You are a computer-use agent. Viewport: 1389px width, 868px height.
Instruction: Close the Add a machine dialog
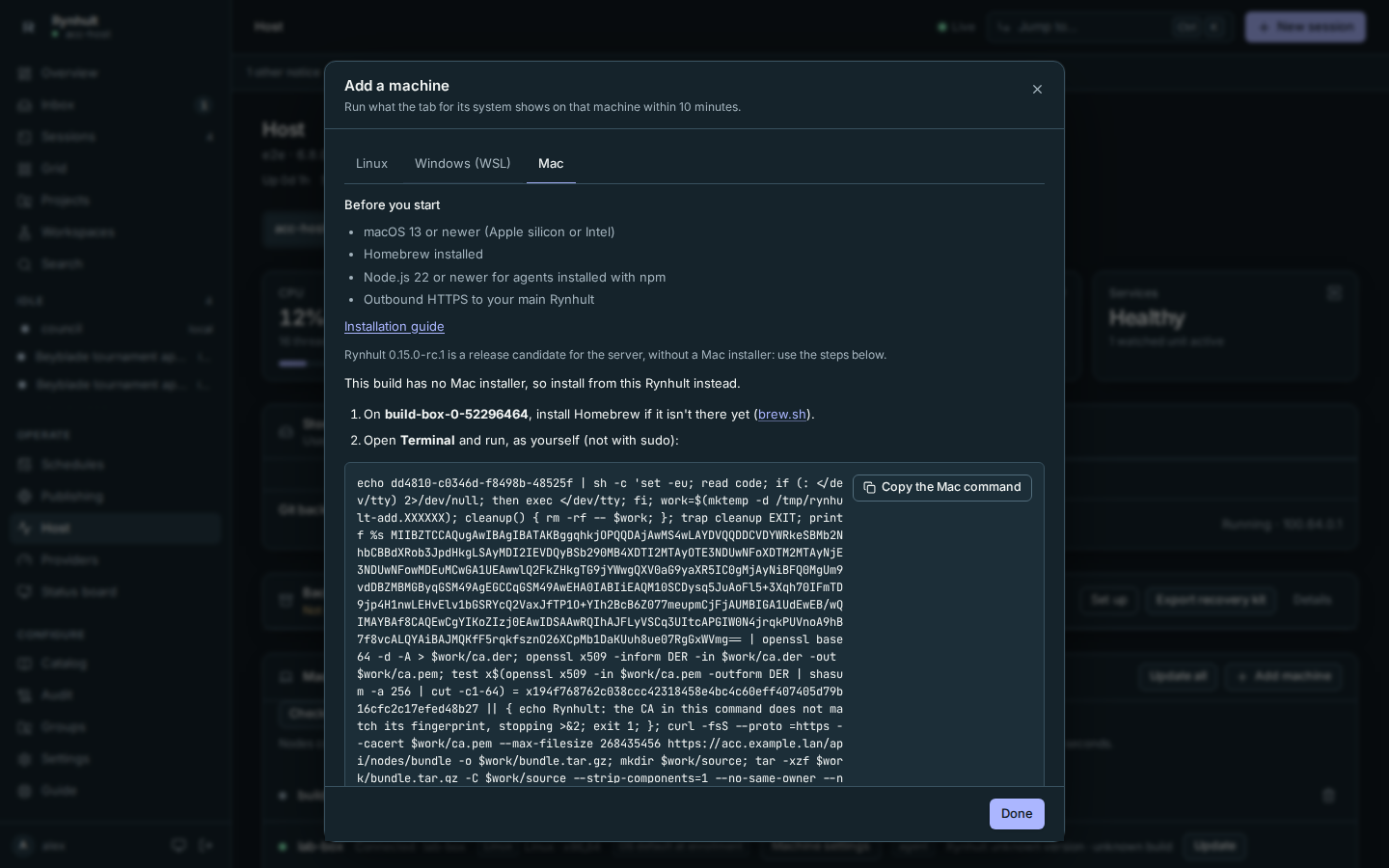[1037, 90]
